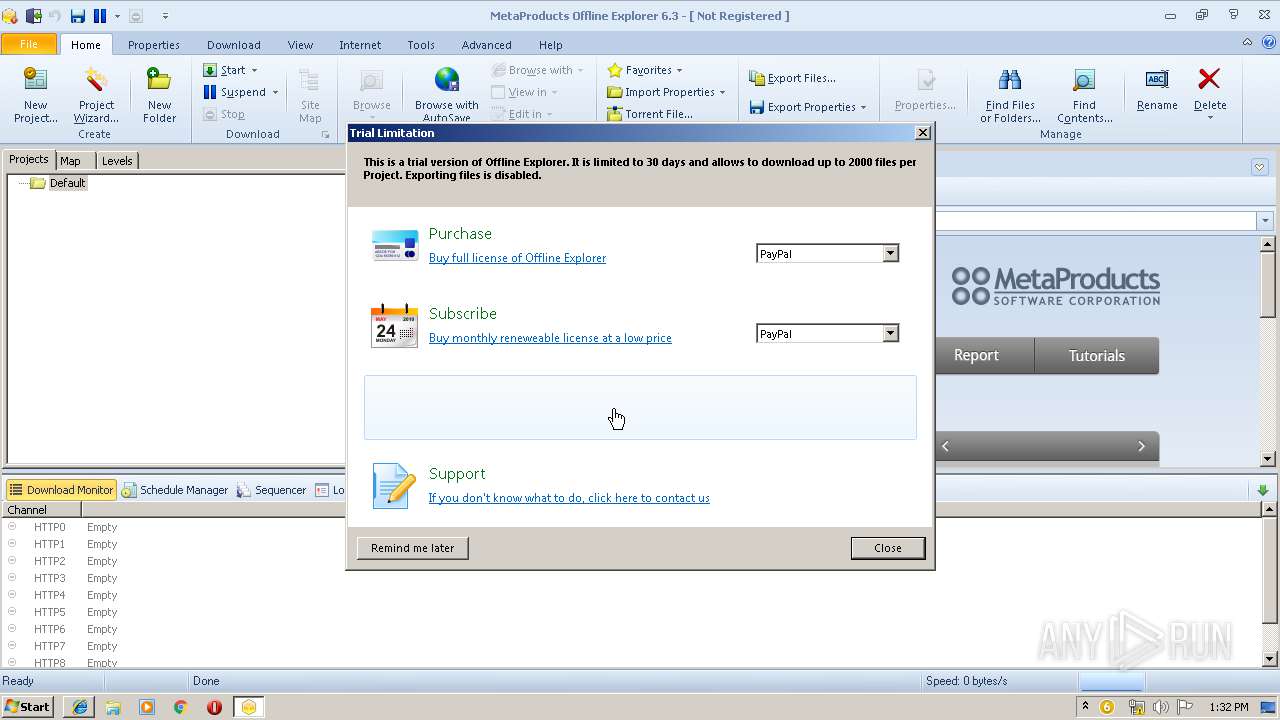Click the Close button in the Trial Limitation dialog
The height and width of the screenshot is (720, 1280).
[x=888, y=548]
